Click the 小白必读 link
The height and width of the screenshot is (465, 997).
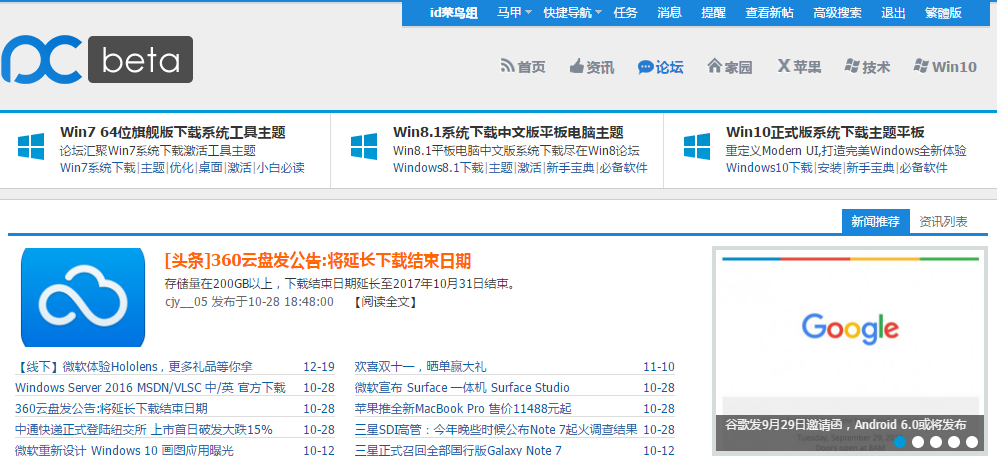point(280,168)
